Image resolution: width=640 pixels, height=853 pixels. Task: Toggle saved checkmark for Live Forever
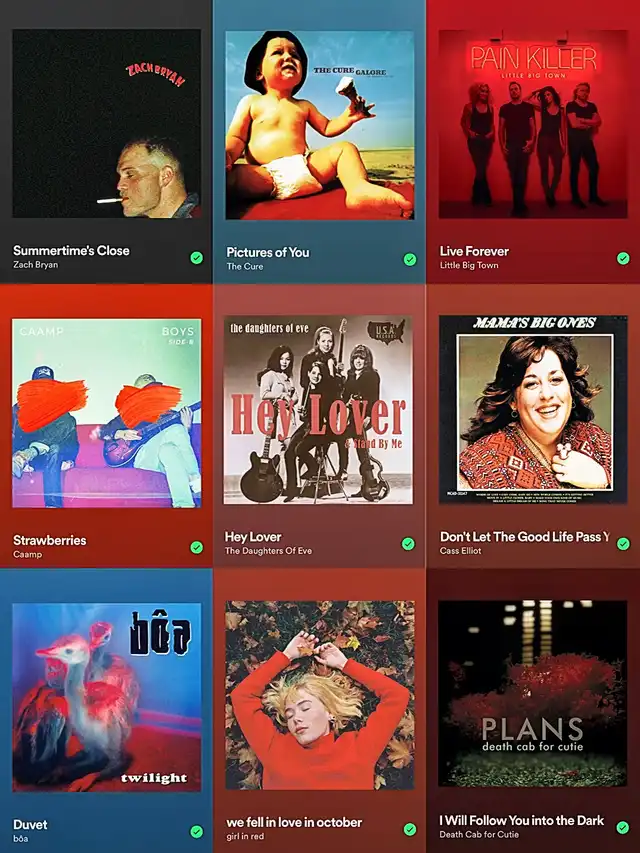(x=623, y=258)
